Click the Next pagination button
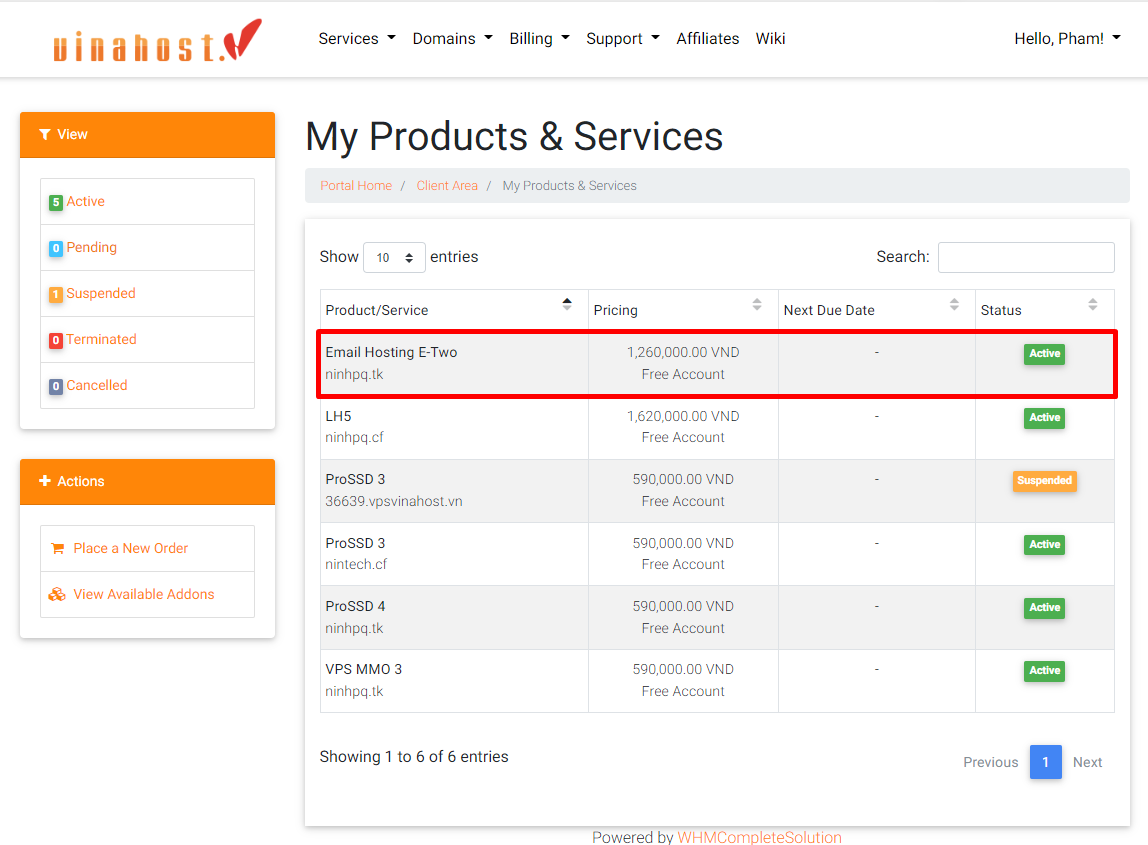Viewport: 1148px width, 845px height. (1087, 762)
